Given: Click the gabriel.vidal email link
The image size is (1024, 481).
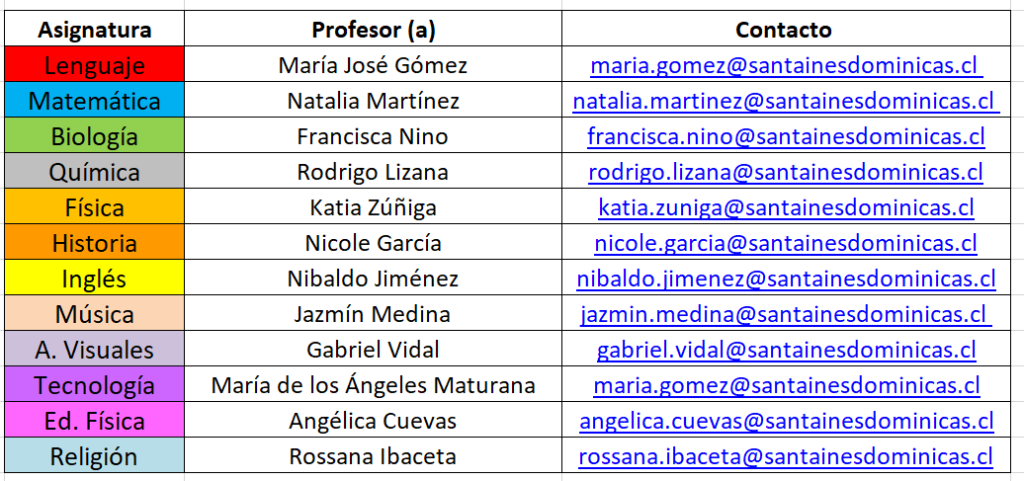Looking at the screenshot, I should [x=785, y=350].
